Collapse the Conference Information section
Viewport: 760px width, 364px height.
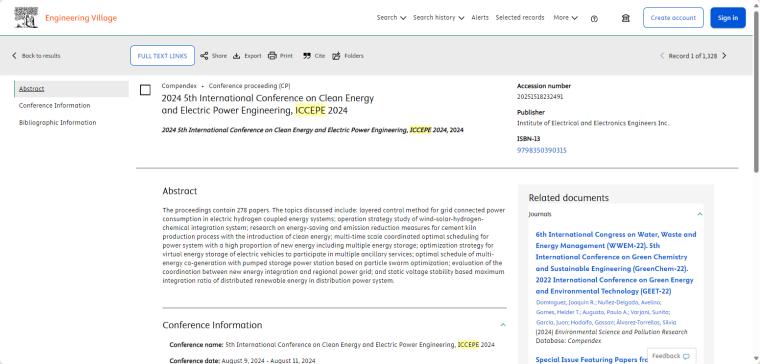pyautogui.click(x=503, y=325)
